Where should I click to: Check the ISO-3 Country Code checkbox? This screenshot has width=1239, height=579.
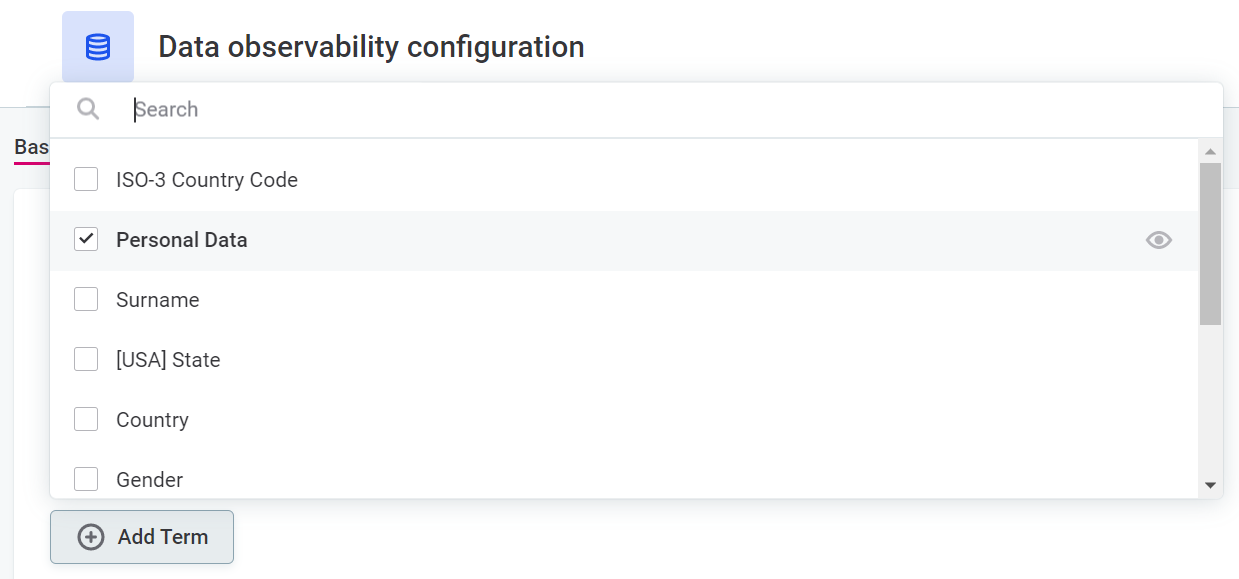[86, 180]
